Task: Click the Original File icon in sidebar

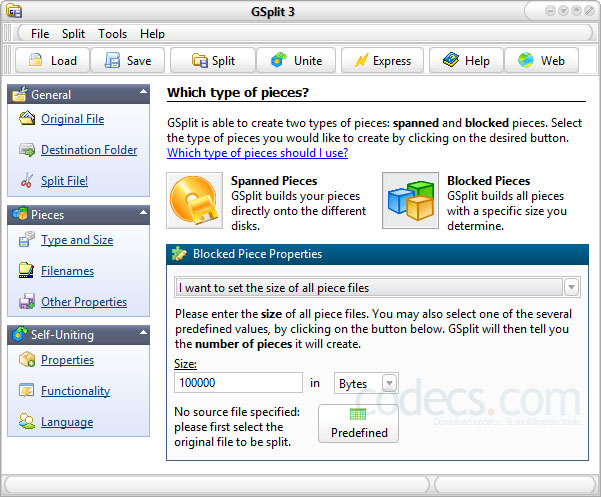Action: tap(27, 118)
